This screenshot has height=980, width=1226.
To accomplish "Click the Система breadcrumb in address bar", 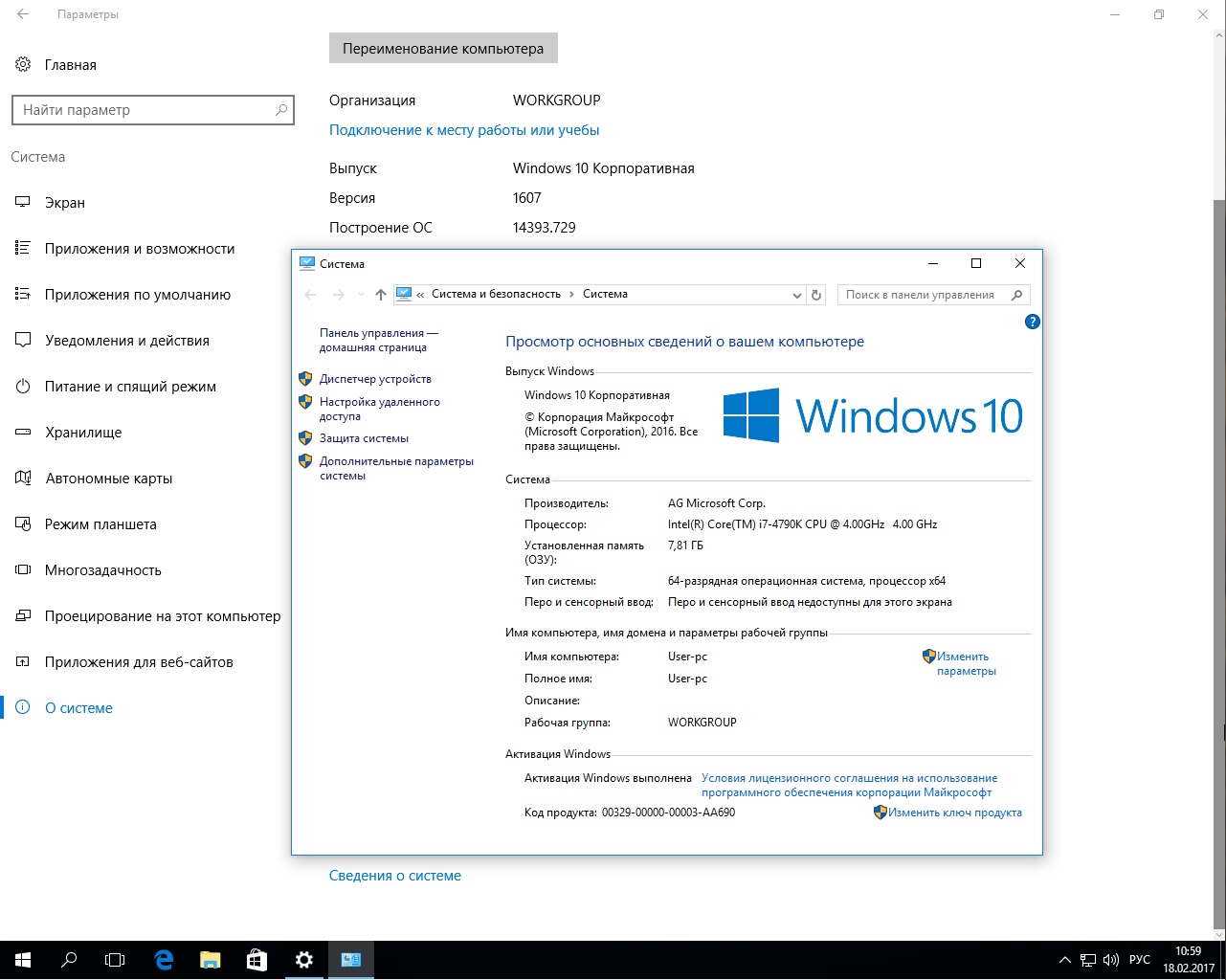I will pos(605,294).
